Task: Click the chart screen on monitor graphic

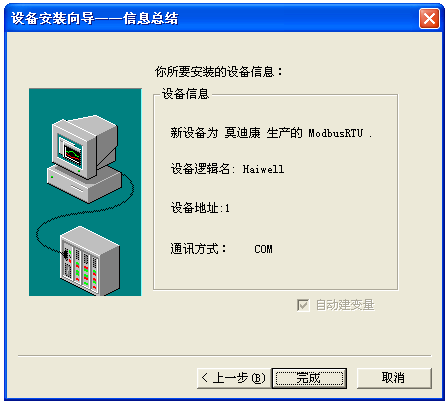Action: (x=73, y=154)
